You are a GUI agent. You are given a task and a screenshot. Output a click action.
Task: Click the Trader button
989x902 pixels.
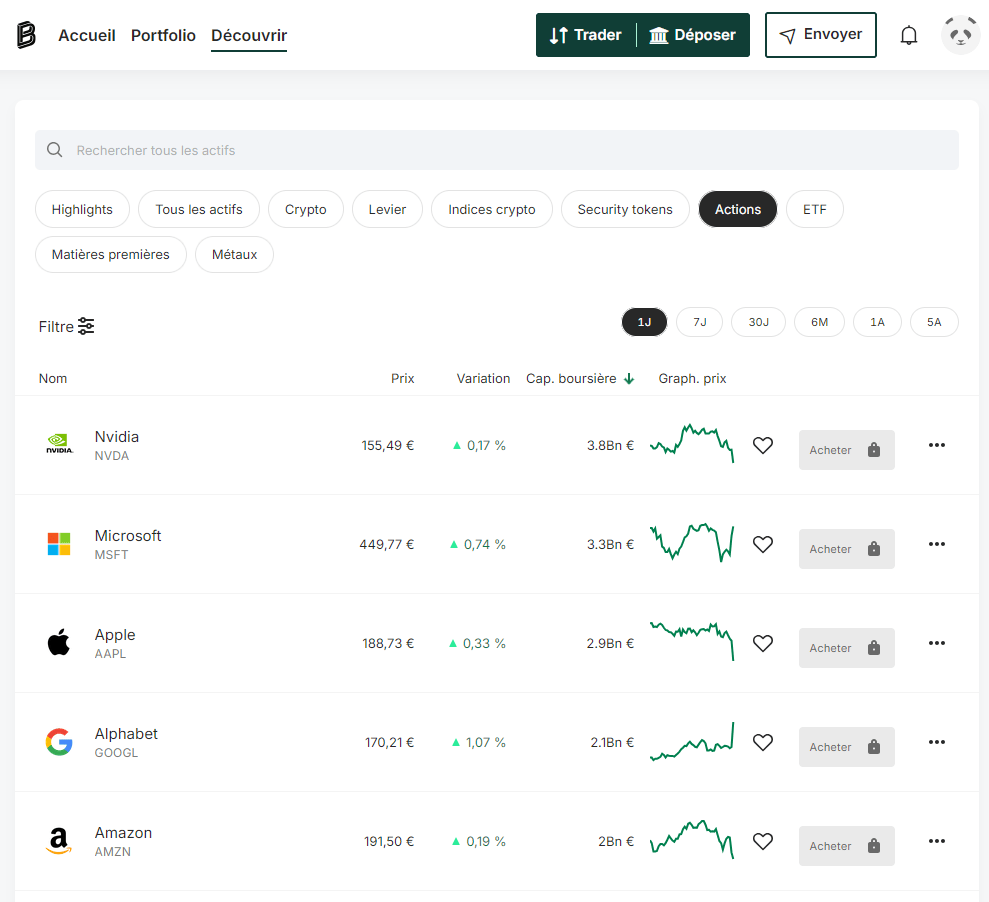click(586, 35)
